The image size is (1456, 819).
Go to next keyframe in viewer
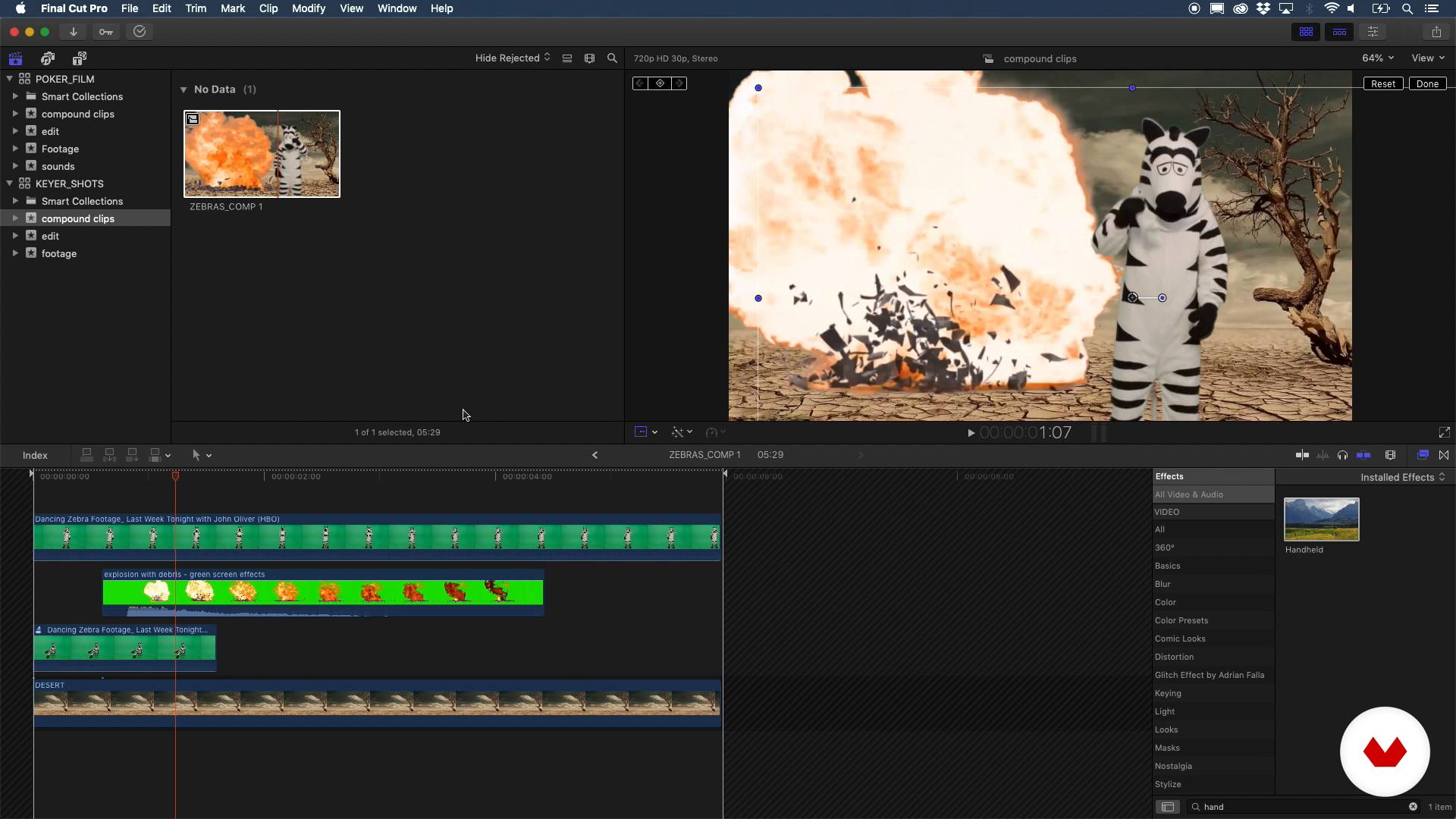679,83
